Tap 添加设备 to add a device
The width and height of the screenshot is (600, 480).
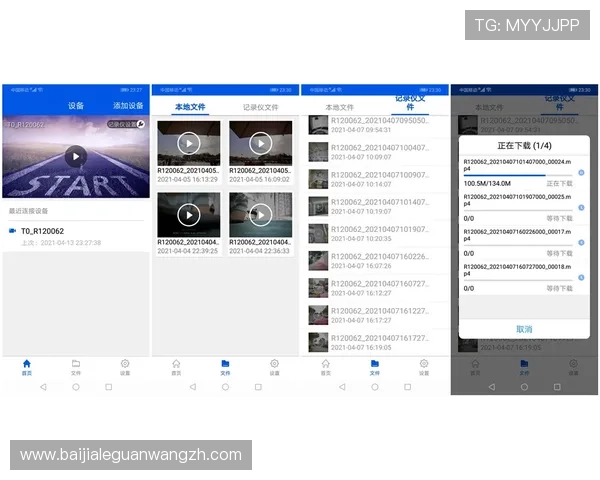tap(128, 105)
